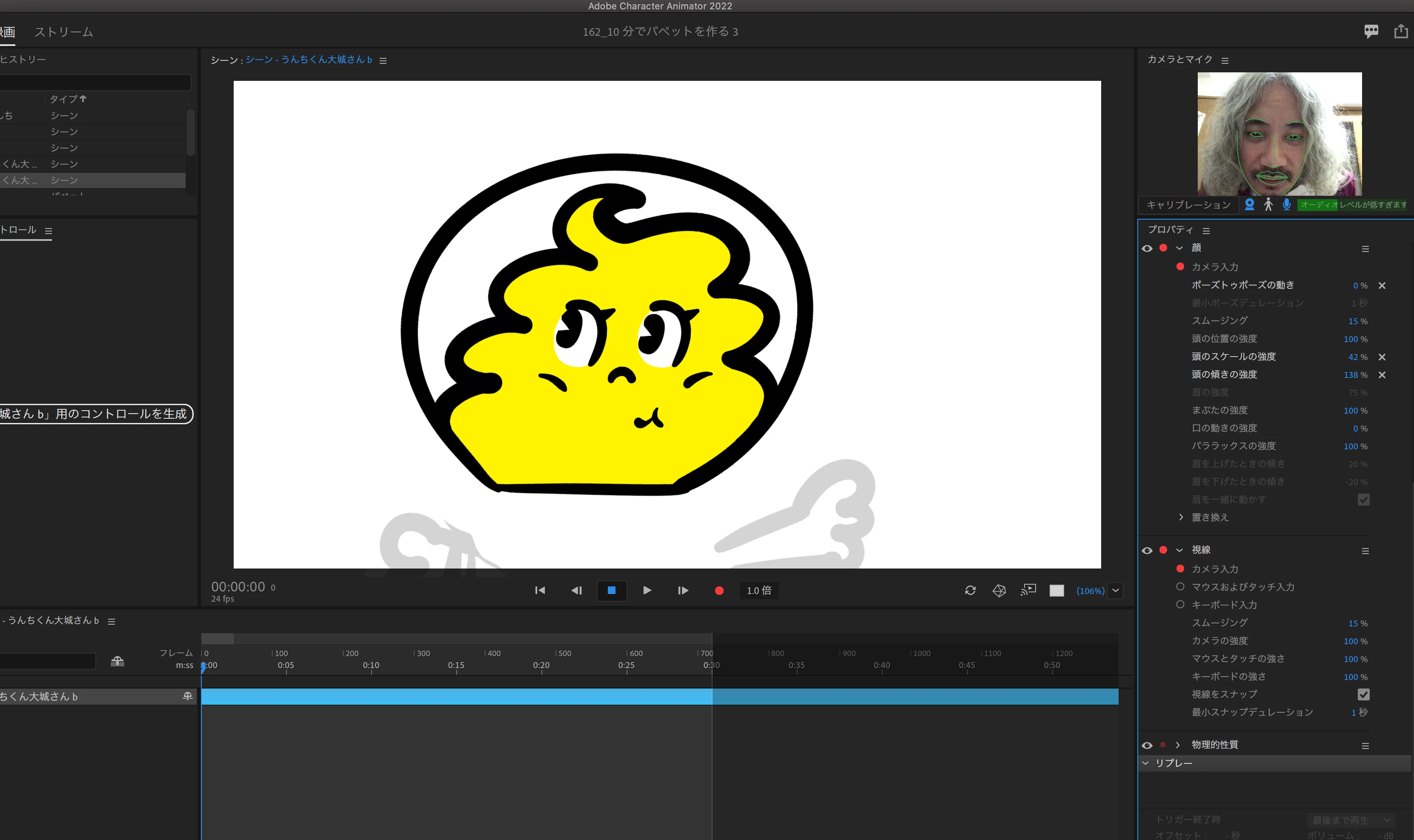The width and height of the screenshot is (1414, 840).
Task: Click the red record button
Action: 719,590
